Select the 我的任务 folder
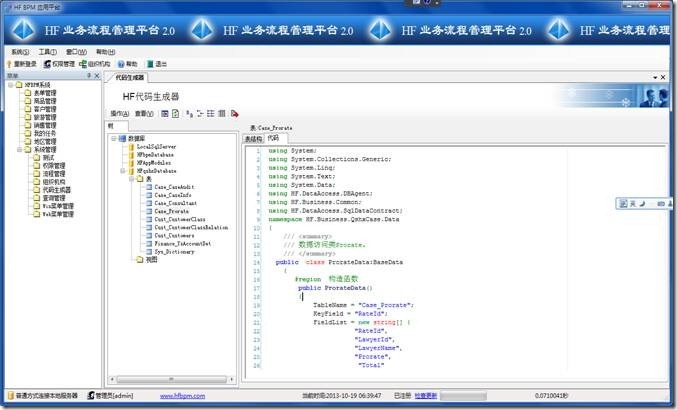 [41, 133]
